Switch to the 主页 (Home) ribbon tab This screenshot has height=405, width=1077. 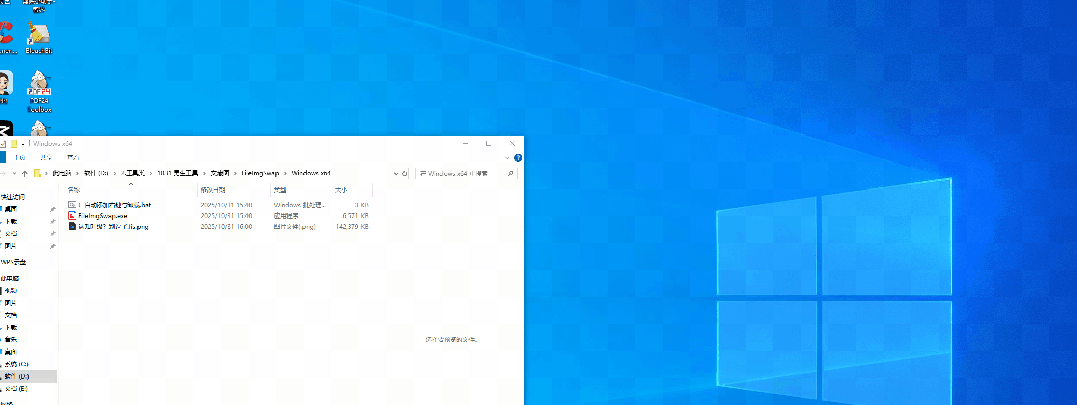pyautogui.click(x=18, y=158)
